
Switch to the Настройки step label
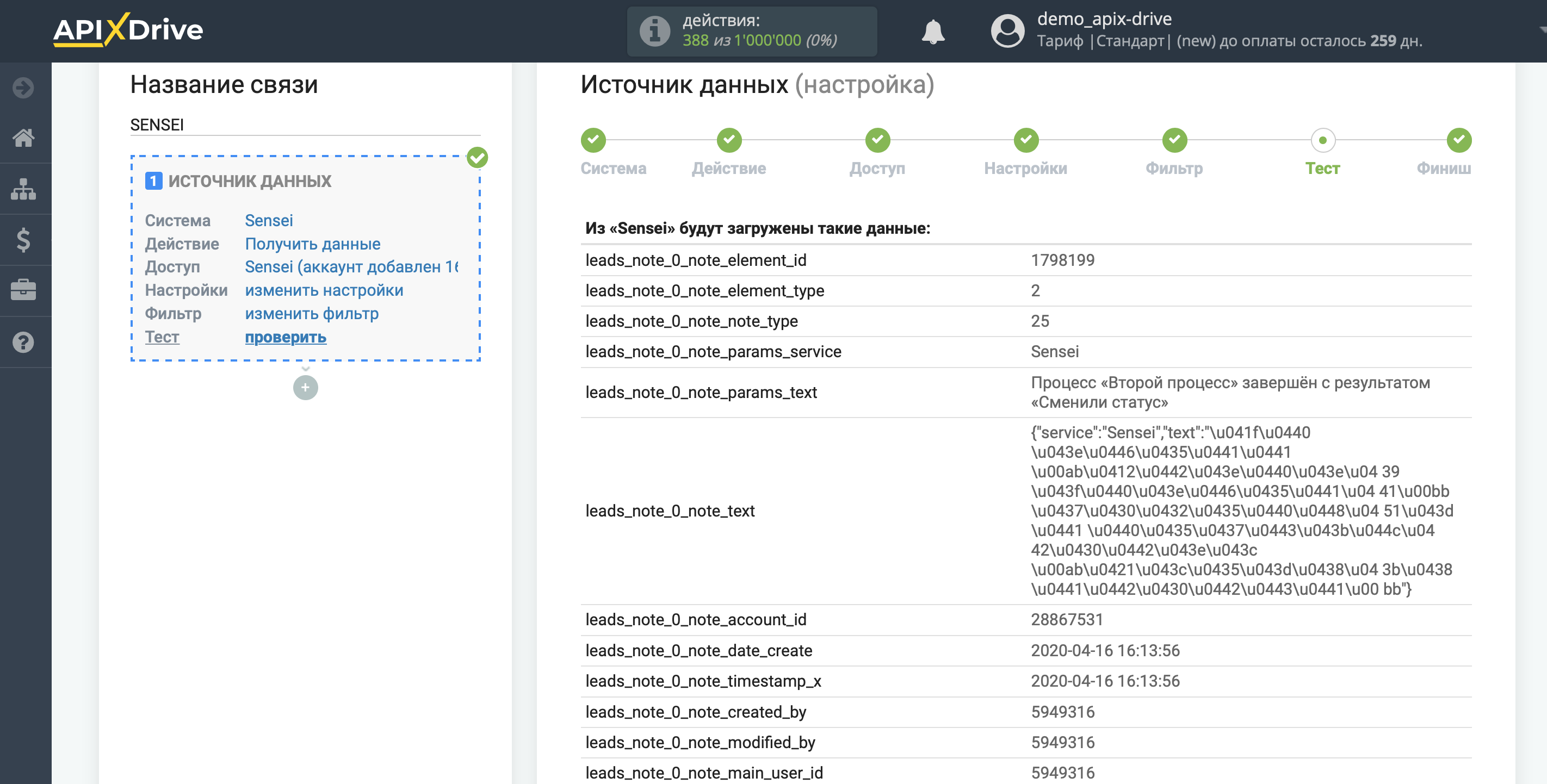(1025, 168)
